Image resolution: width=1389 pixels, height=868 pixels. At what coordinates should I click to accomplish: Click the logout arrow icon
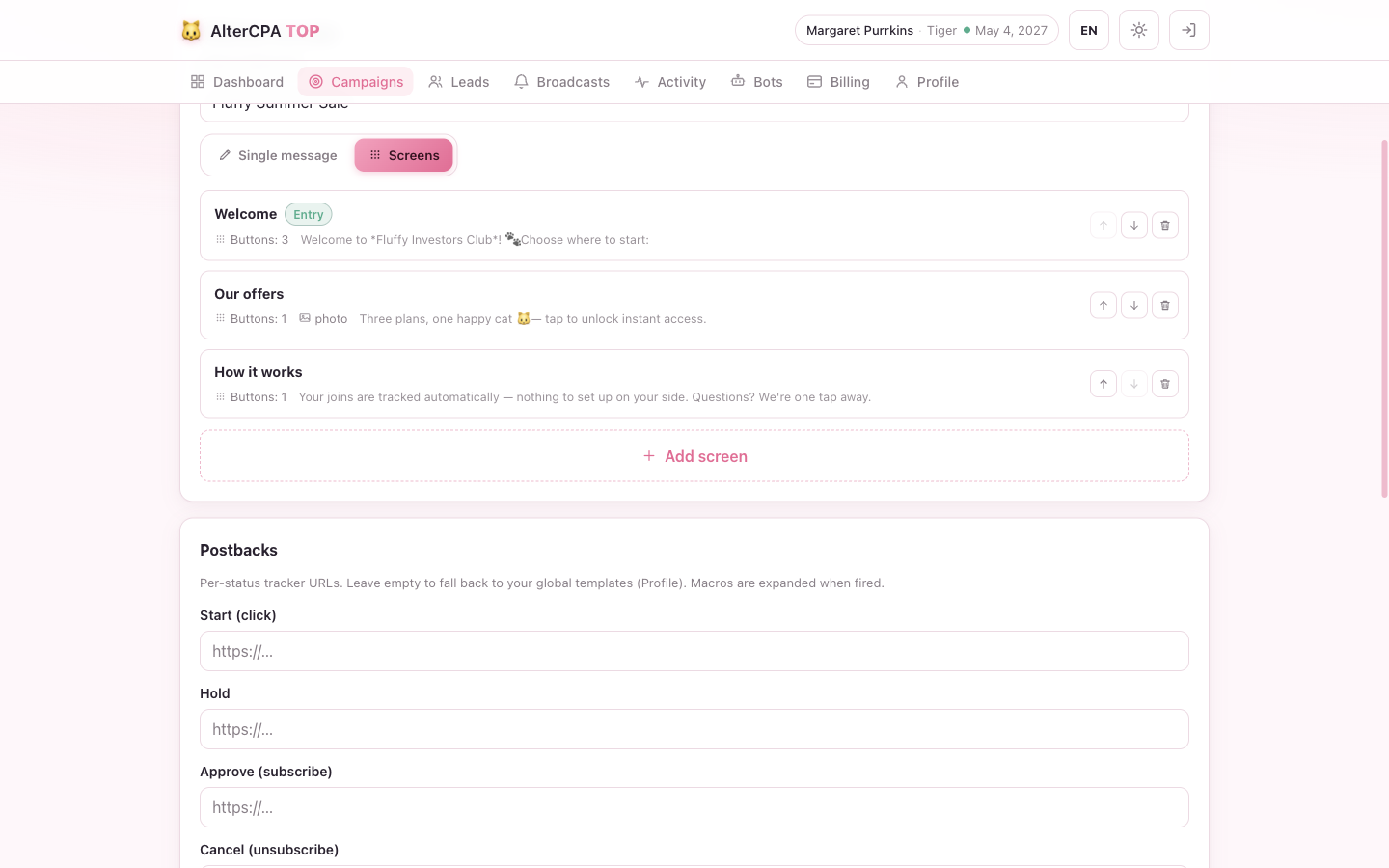[x=1189, y=30]
